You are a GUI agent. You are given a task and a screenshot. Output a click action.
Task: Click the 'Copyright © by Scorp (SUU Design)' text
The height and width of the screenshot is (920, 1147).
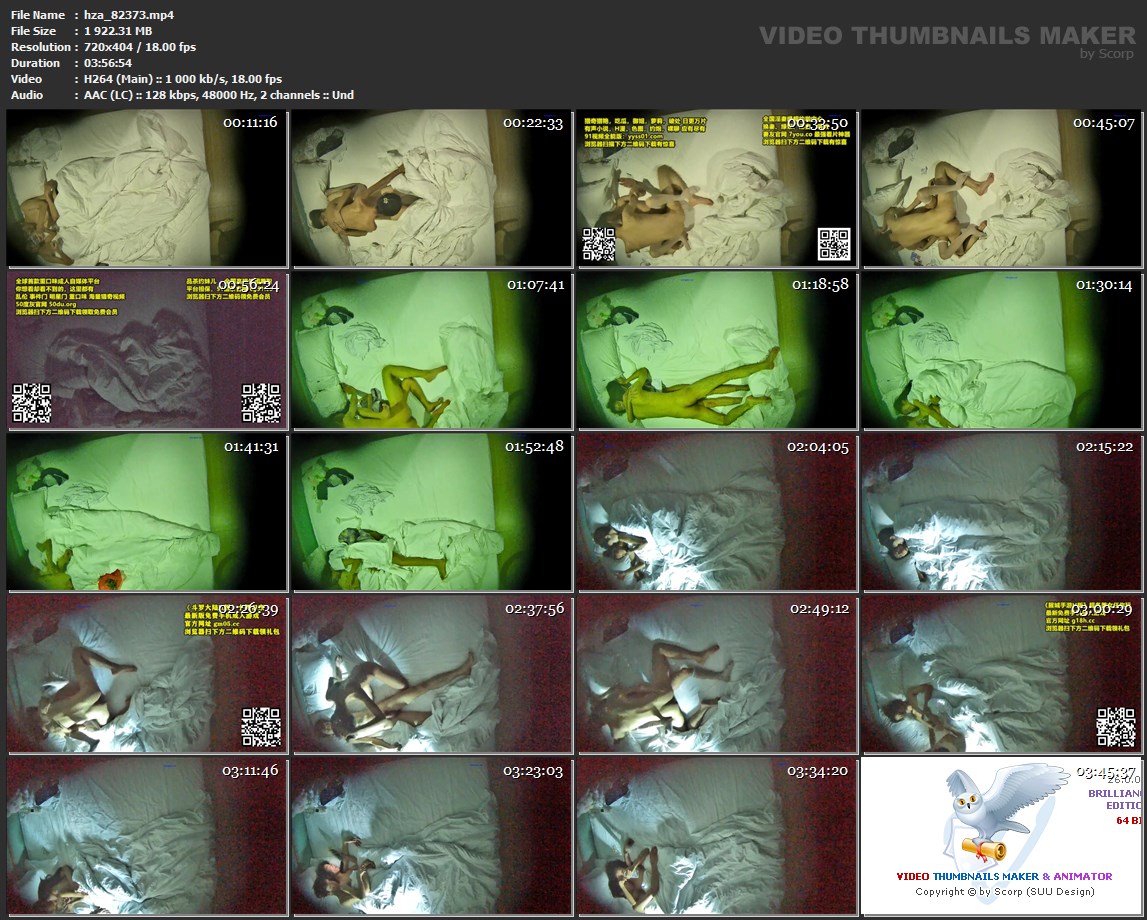[x=1004, y=891]
